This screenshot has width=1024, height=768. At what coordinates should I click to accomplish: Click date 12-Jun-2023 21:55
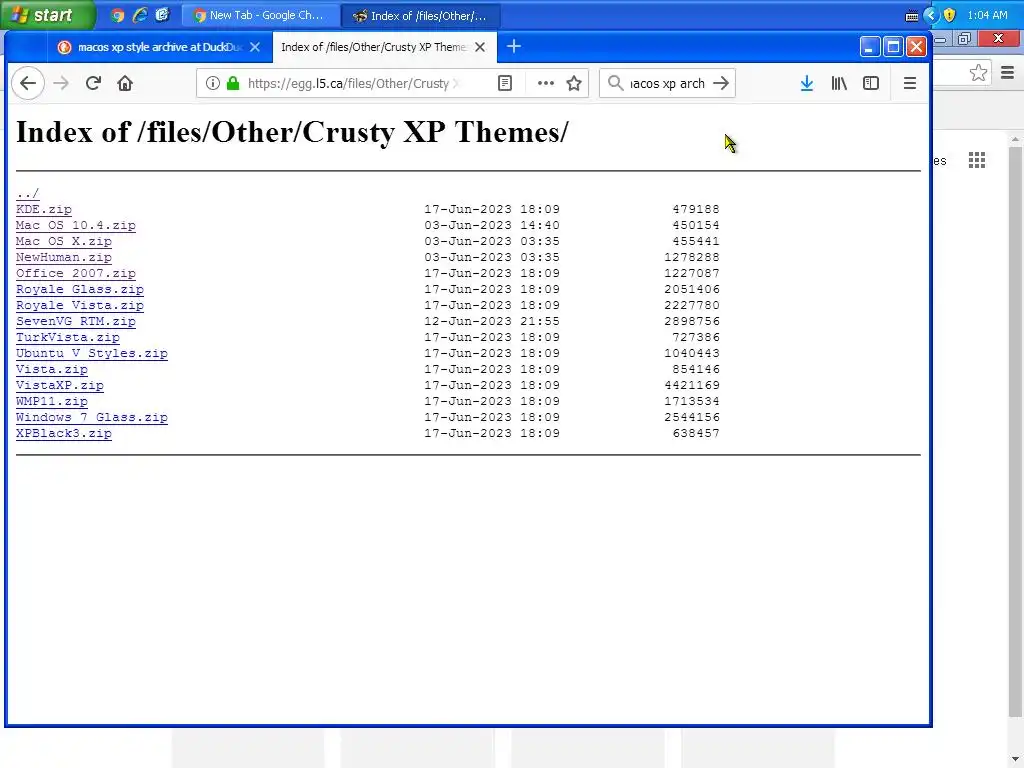click(492, 321)
